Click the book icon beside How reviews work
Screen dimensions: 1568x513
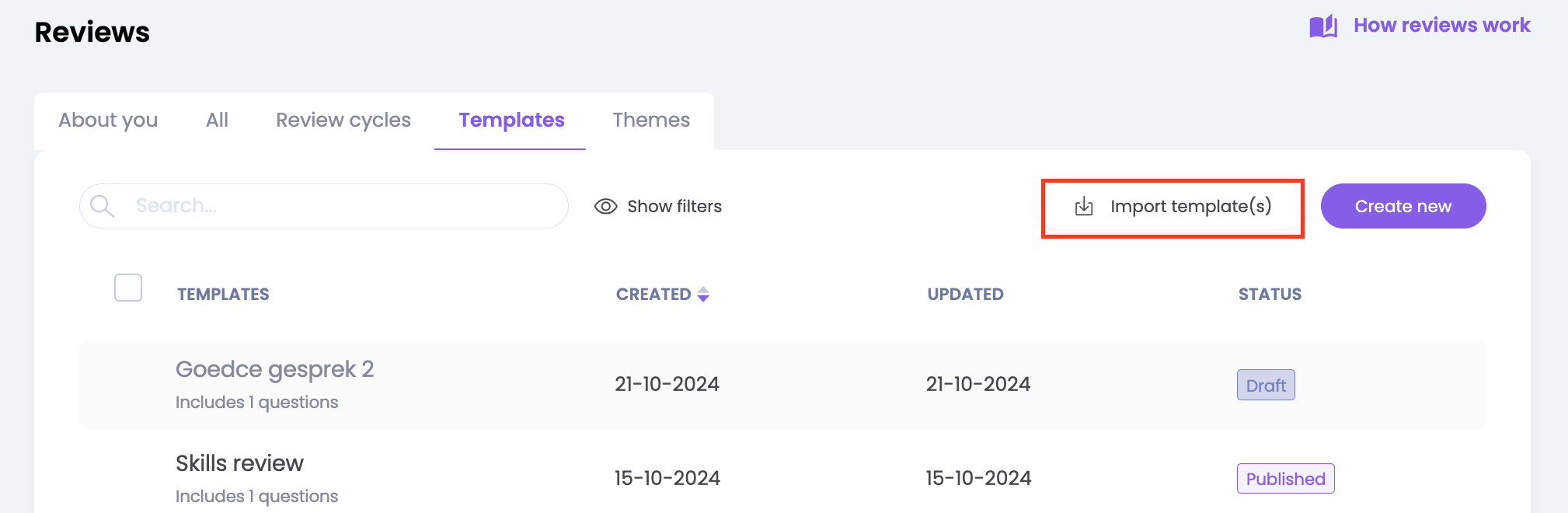tap(1322, 26)
